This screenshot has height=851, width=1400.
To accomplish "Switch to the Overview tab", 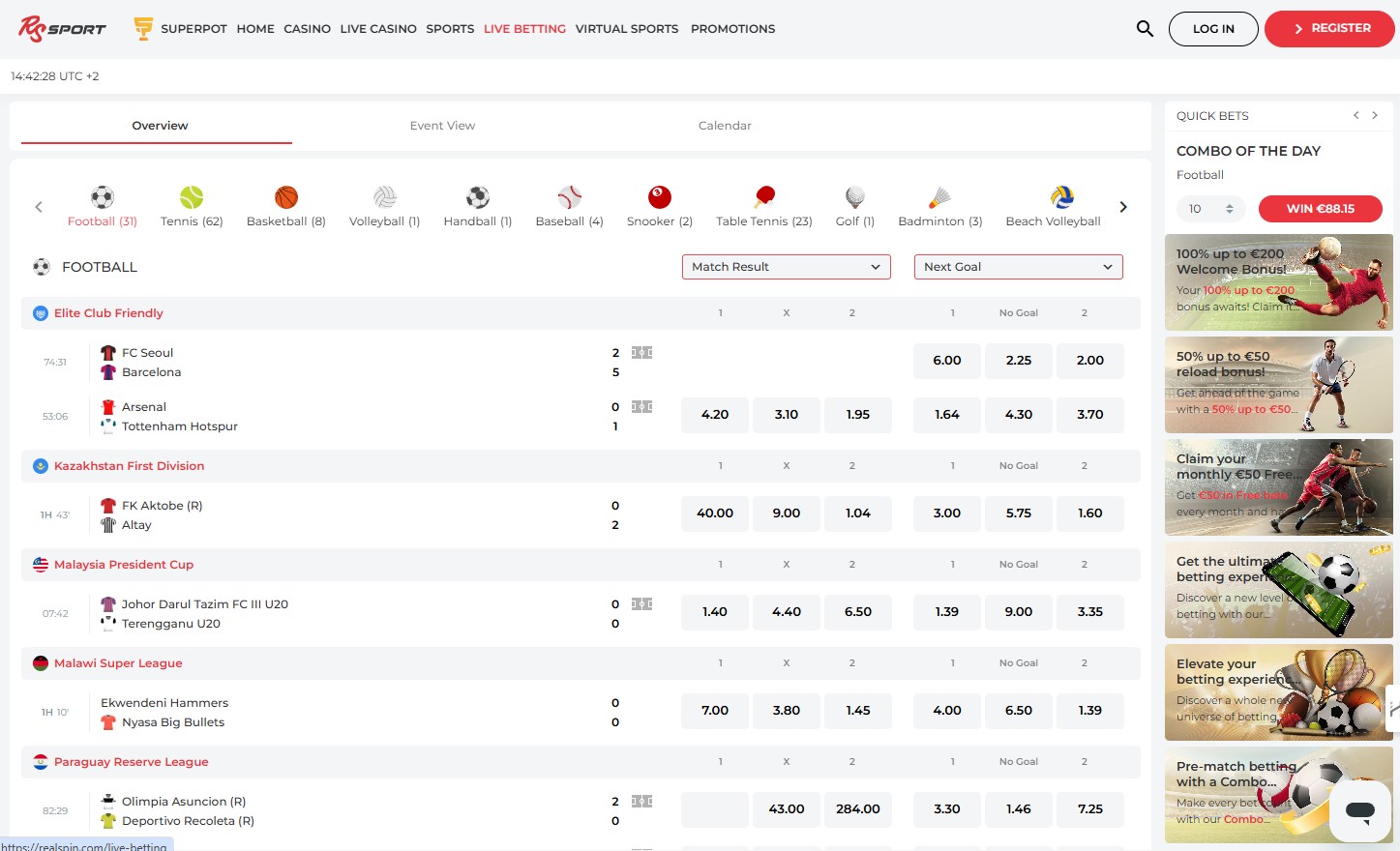I will (x=160, y=126).
